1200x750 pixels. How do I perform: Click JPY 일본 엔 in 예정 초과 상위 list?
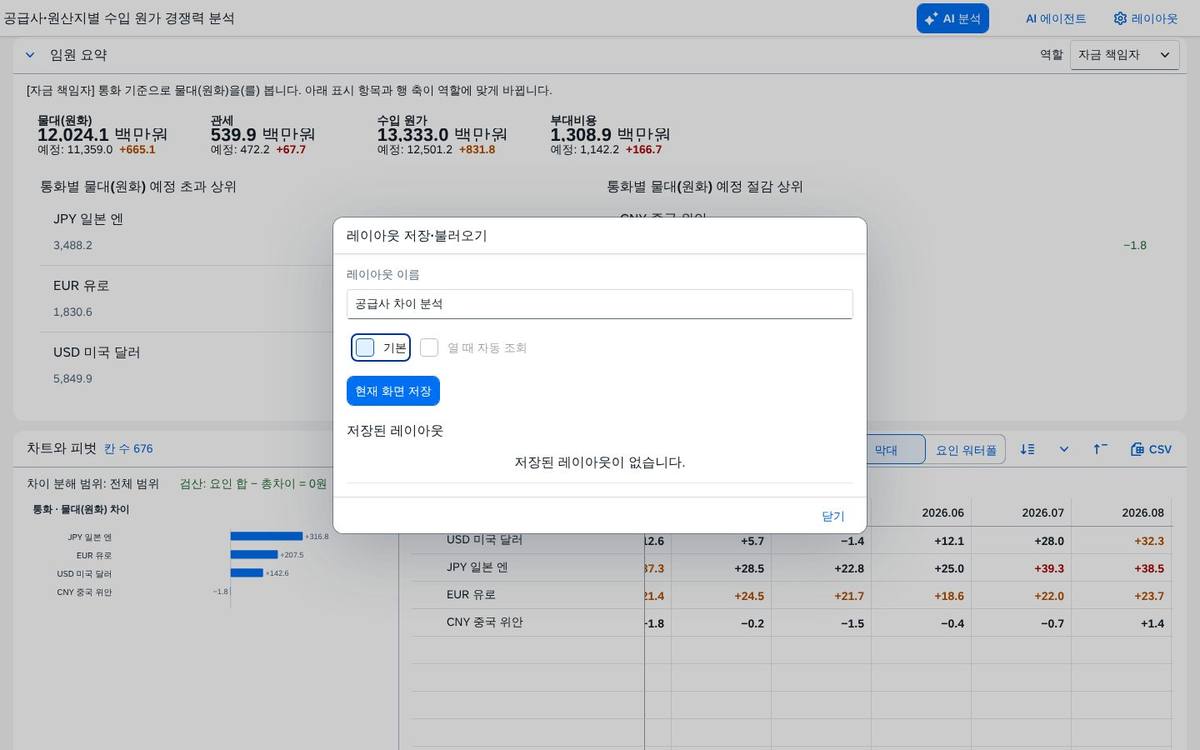click(x=88, y=218)
